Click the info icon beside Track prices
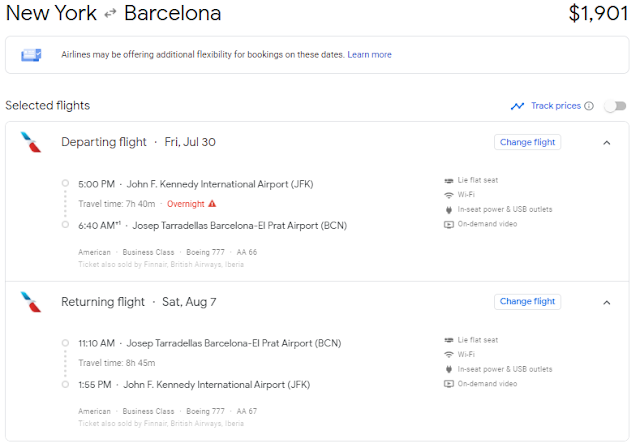Image resolution: width=640 pixels, height=448 pixels. click(x=589, y=106)
